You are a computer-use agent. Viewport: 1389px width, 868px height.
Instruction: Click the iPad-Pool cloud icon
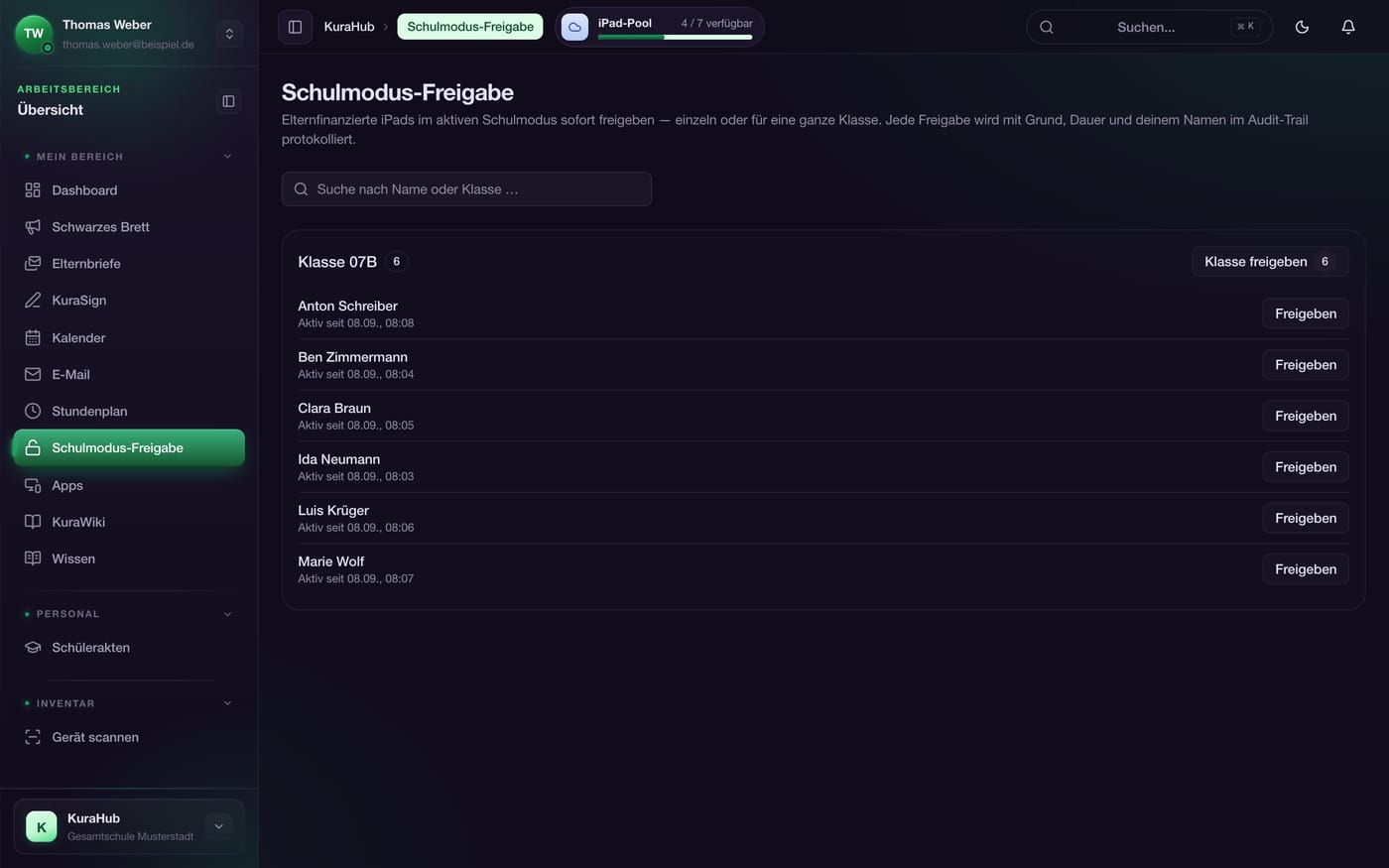coord(574,27)
